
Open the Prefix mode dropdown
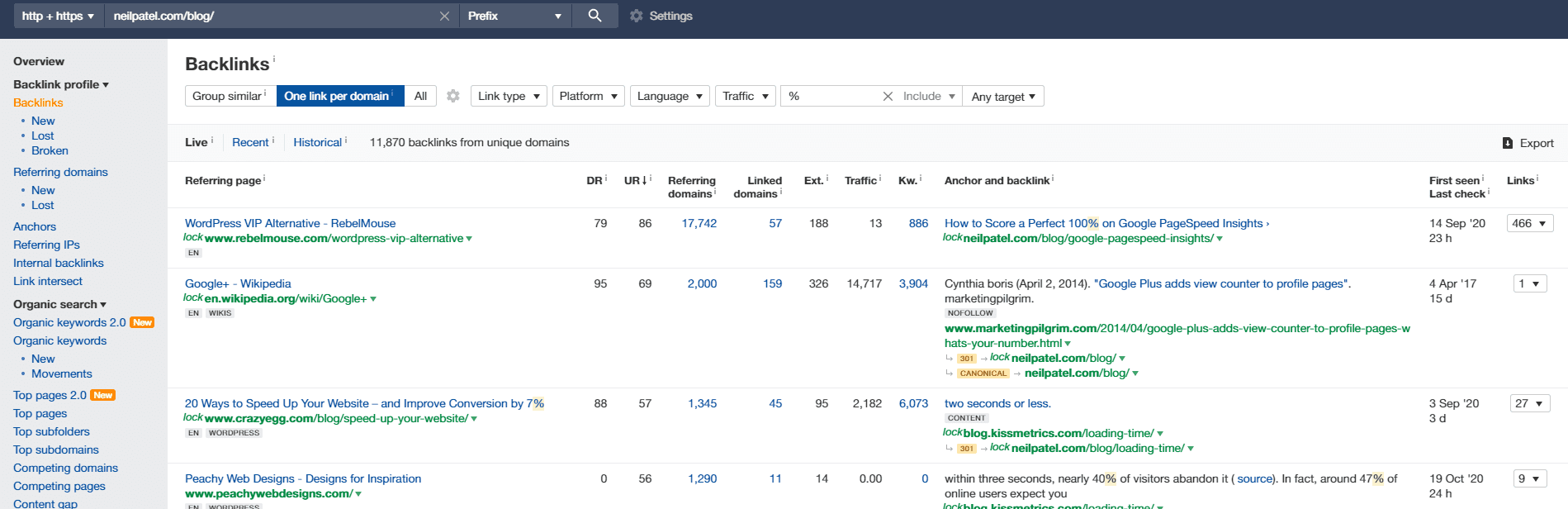[515, 16]
